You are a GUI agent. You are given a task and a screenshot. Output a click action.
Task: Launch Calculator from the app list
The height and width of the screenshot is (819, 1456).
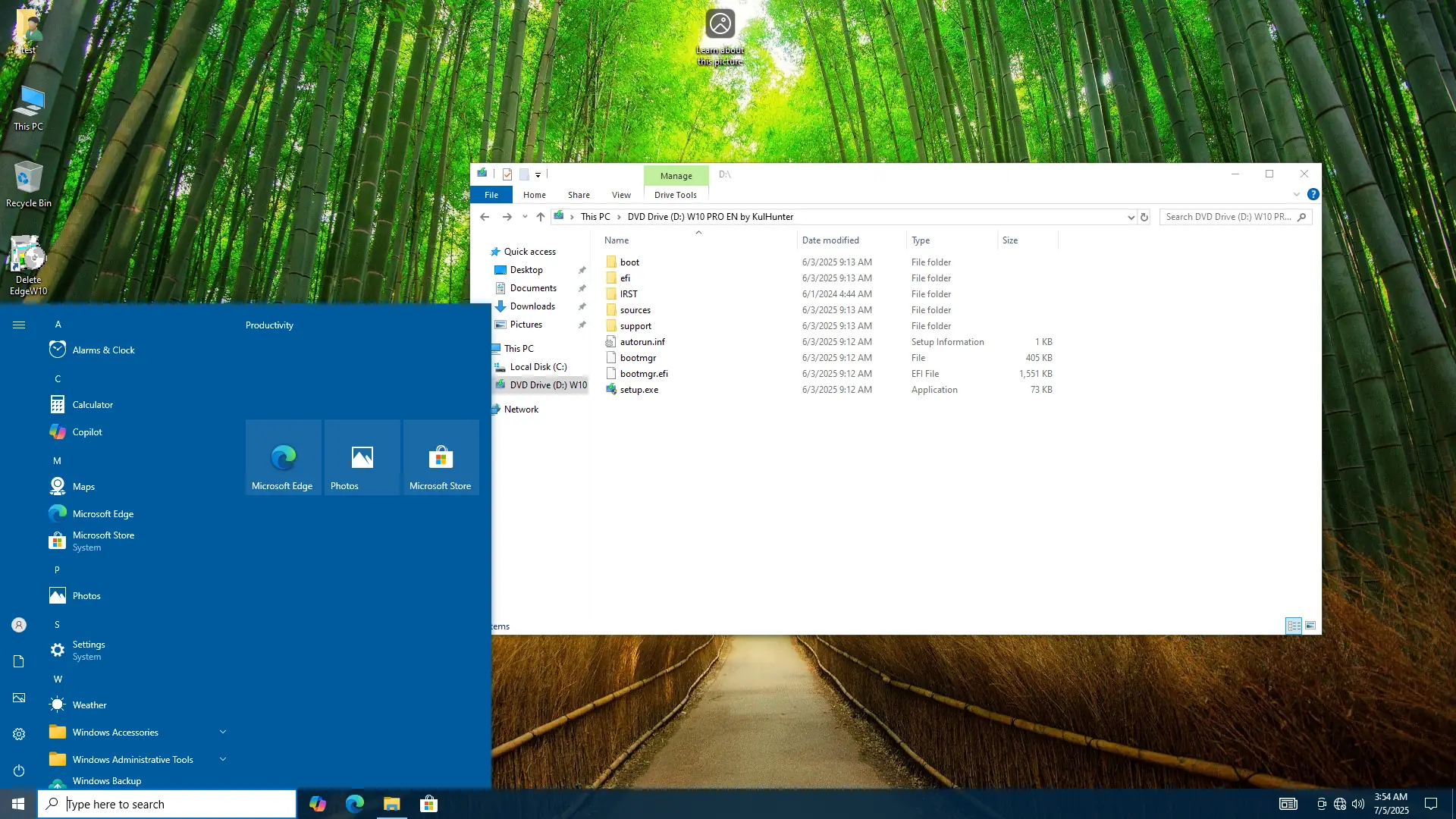click(x=93, y=405)
